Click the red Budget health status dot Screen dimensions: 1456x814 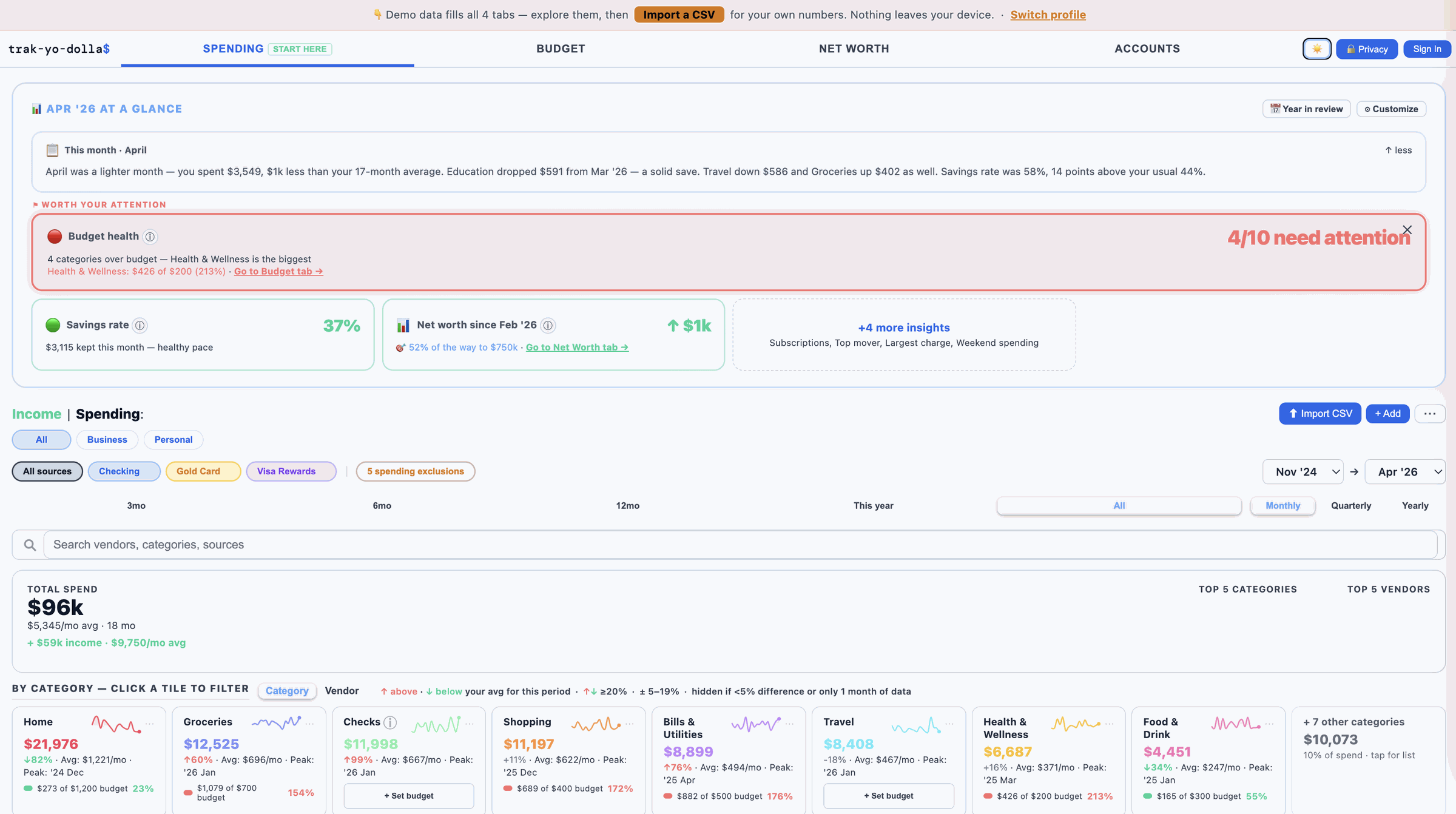(x=55, y=237)
